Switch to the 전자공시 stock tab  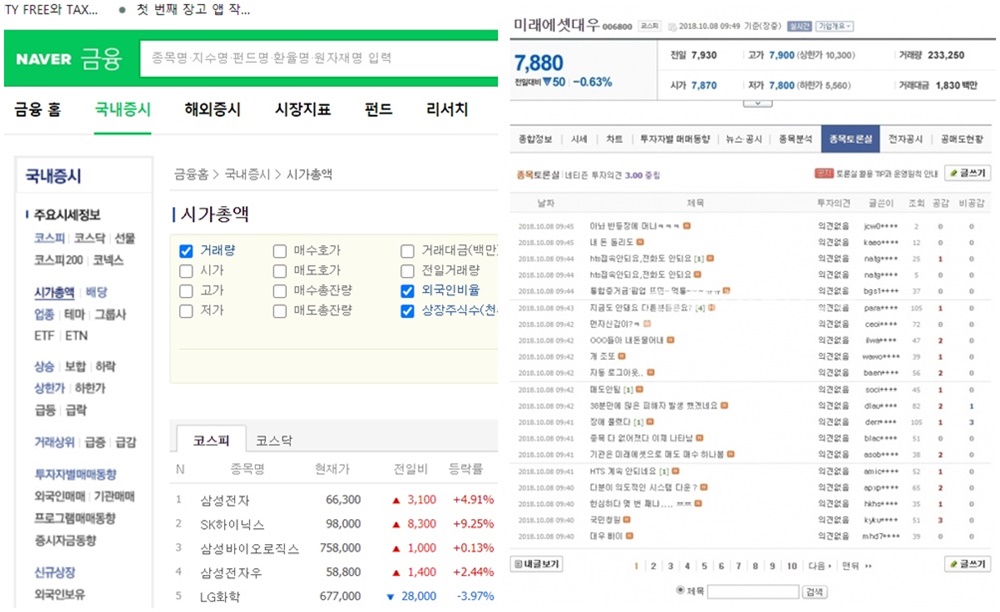point(906,139)
